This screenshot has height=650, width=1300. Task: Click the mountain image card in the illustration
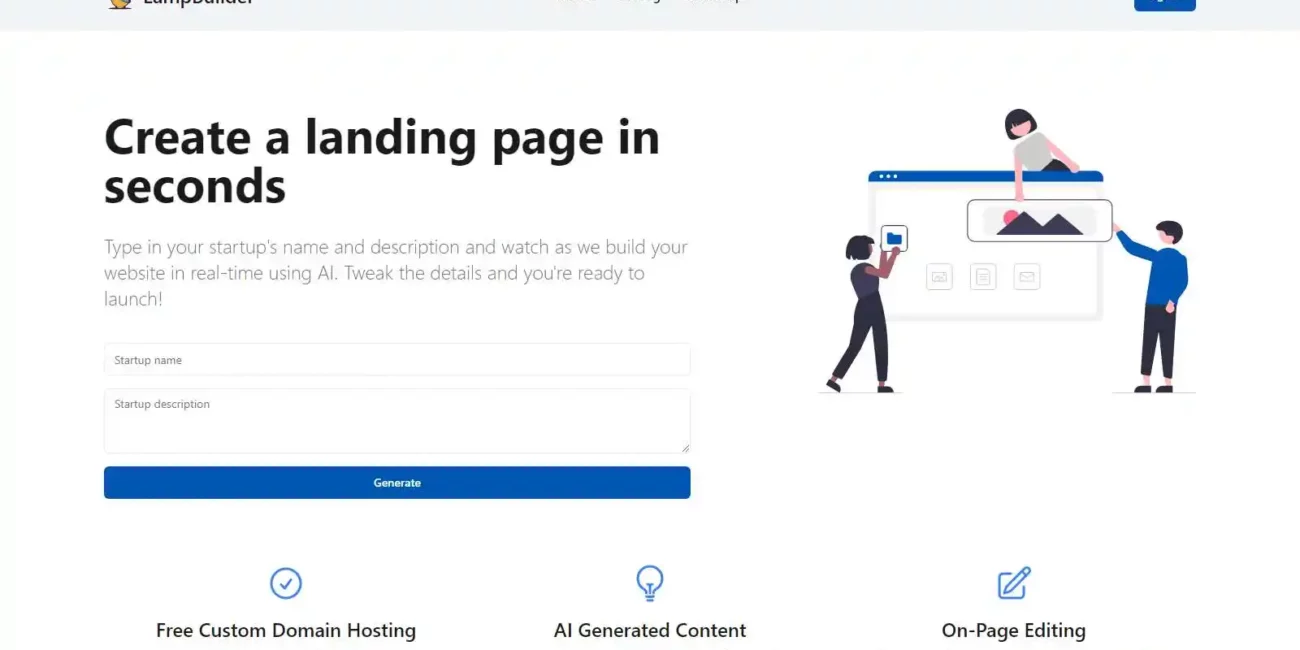(x=1039, y=220)
